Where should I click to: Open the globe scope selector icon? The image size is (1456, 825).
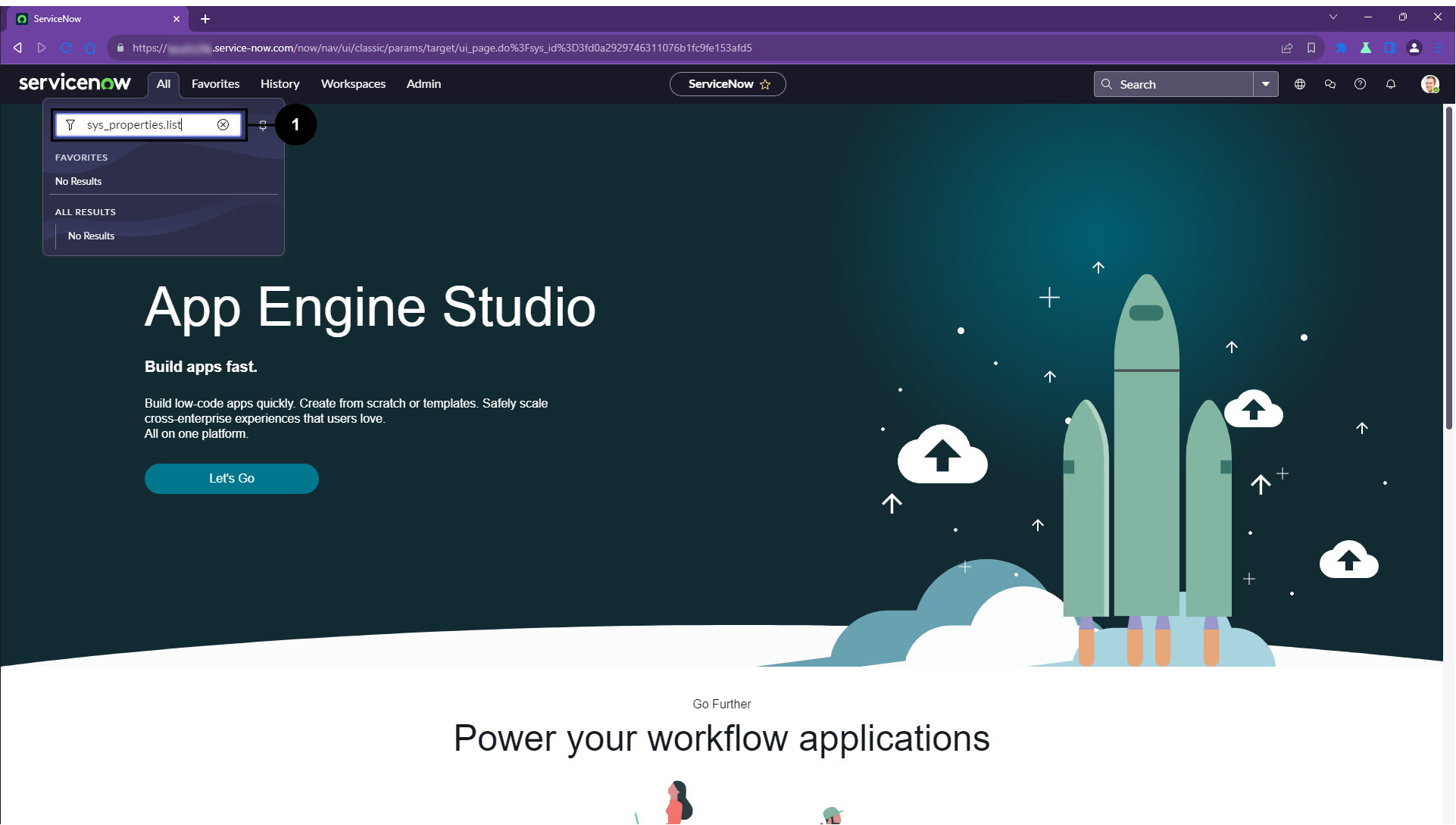[x=1300, y=84]
